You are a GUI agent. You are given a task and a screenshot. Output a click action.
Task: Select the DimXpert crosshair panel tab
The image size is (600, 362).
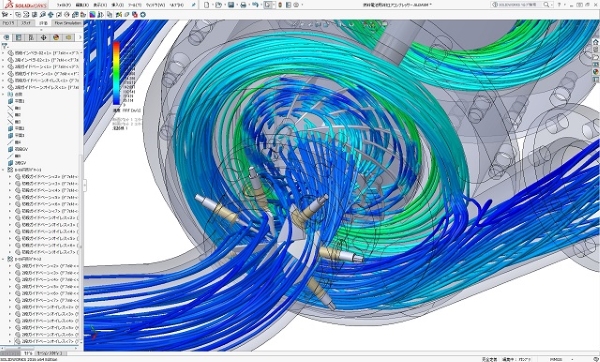[x=43, y=37]
